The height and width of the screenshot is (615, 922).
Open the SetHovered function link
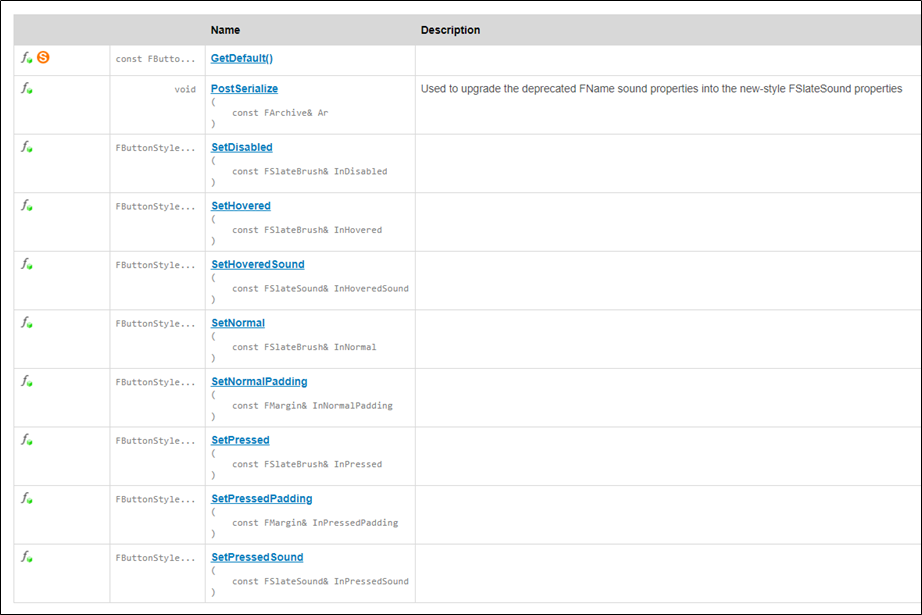pyautogui.click(x=241, y=206)
